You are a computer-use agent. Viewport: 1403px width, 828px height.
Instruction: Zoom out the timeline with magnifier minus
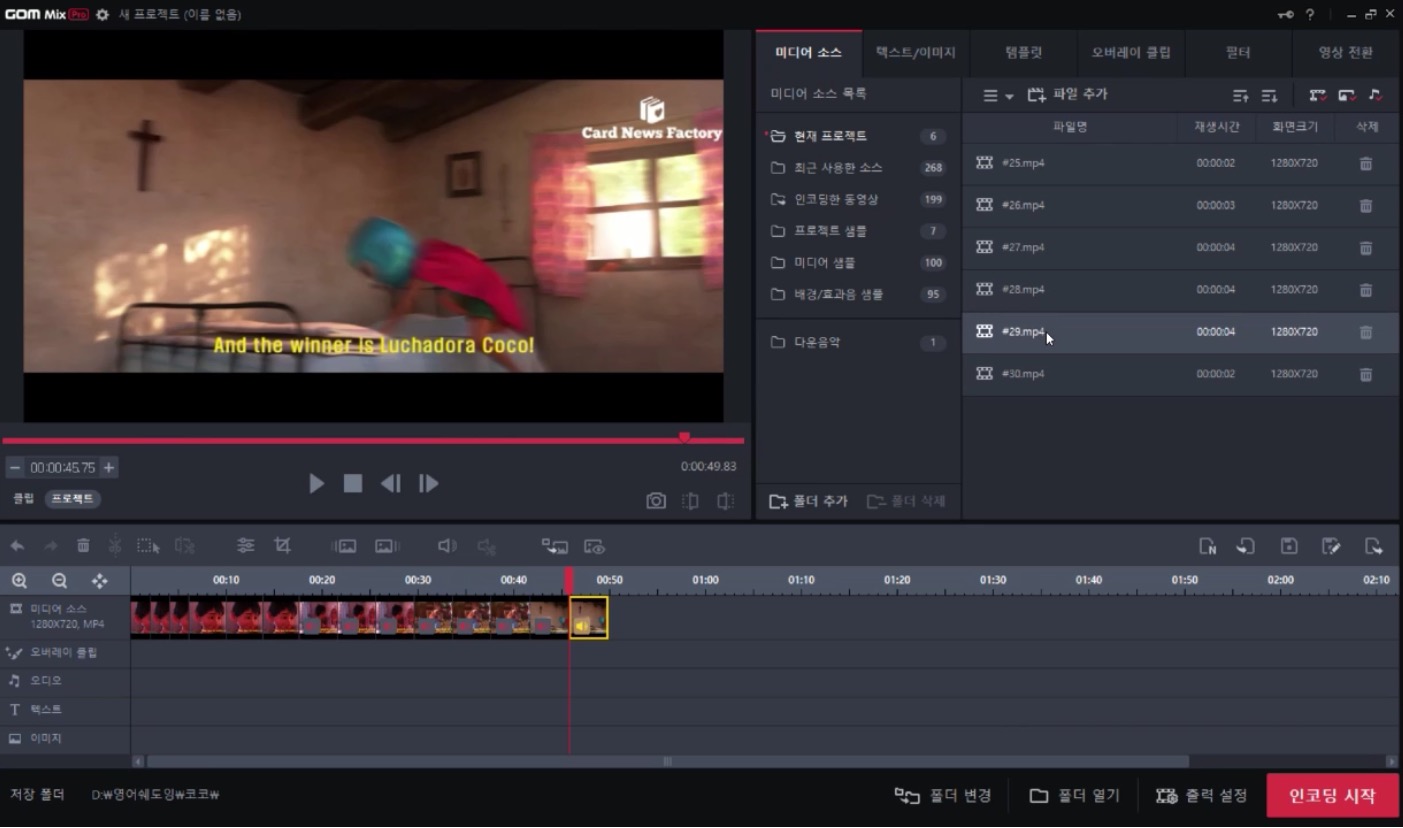[x=59, y=581]
